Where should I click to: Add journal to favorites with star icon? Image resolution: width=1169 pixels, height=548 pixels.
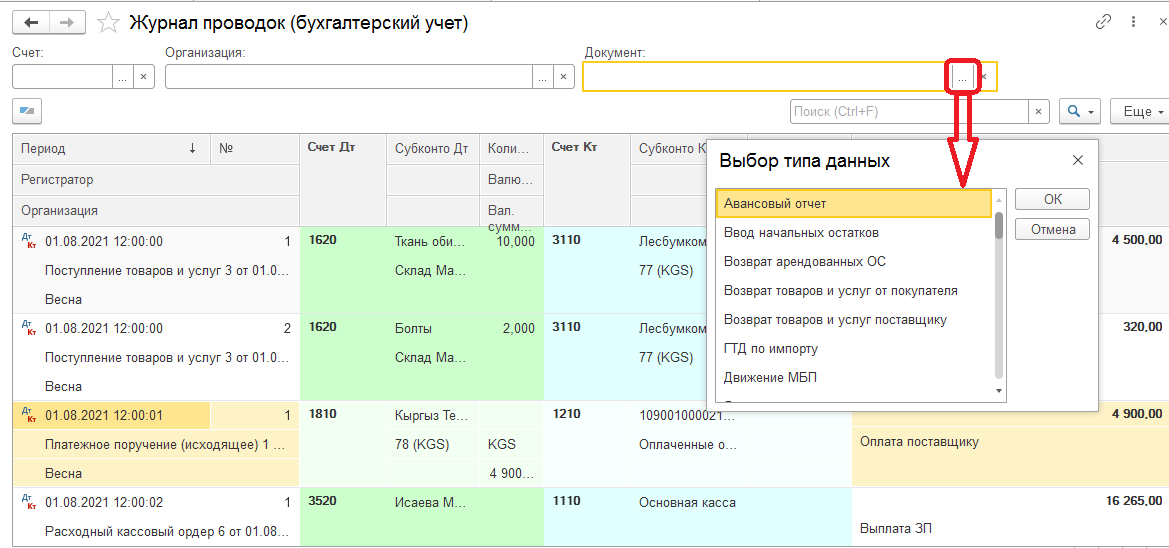tap(110, 22)
